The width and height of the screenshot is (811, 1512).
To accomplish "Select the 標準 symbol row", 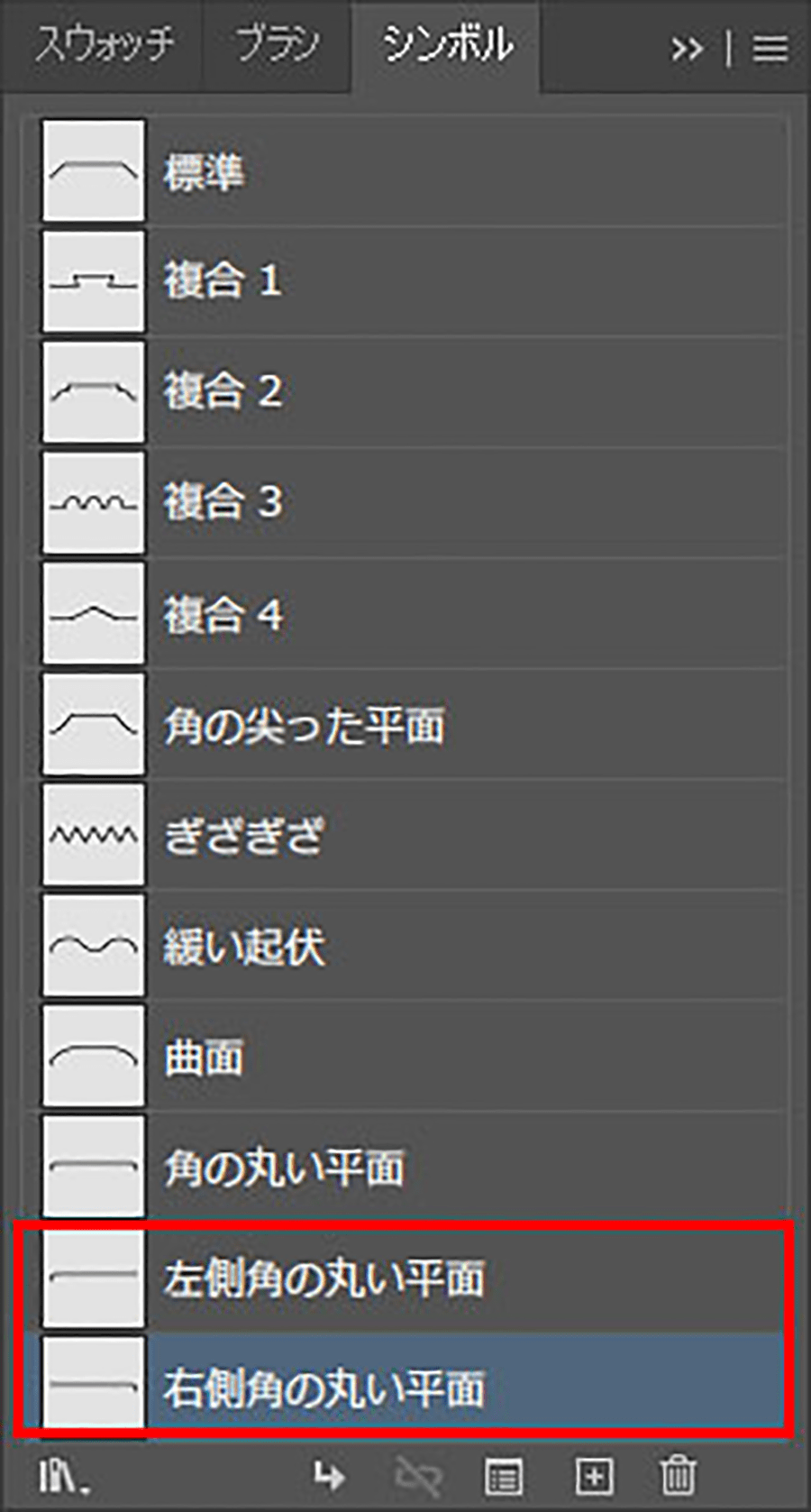I will pyautogui.click(x=204, y=170).
